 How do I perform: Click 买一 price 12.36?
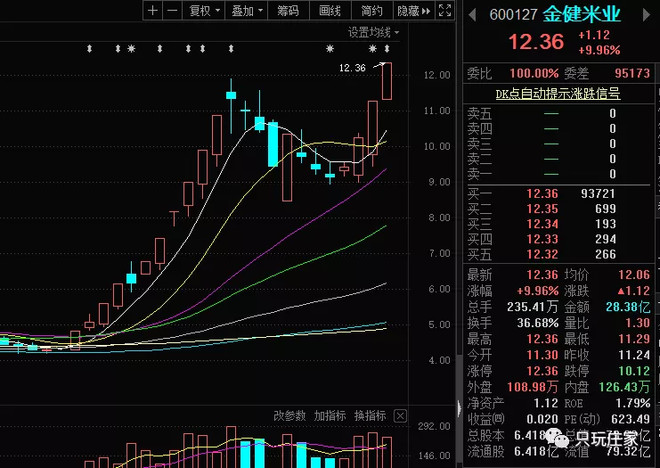pos(542,194)
